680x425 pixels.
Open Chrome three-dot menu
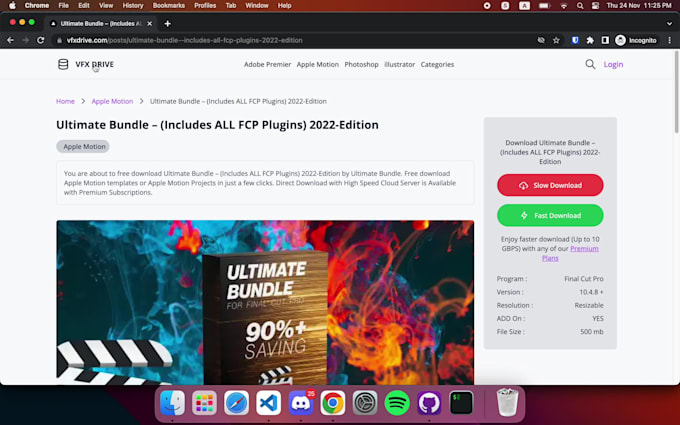click(x=670, y=40)
